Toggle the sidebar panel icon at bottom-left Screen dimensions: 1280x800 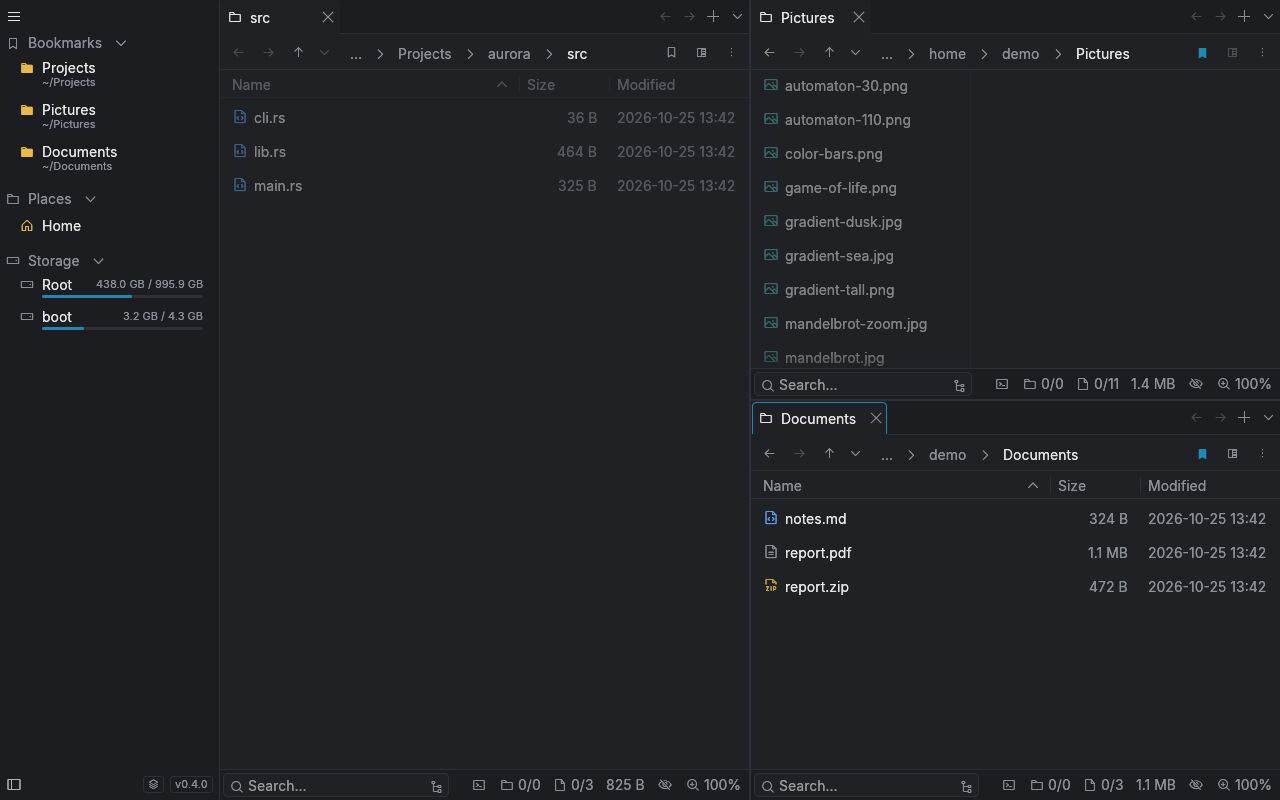pyautogui.click(x=14, y=785)
